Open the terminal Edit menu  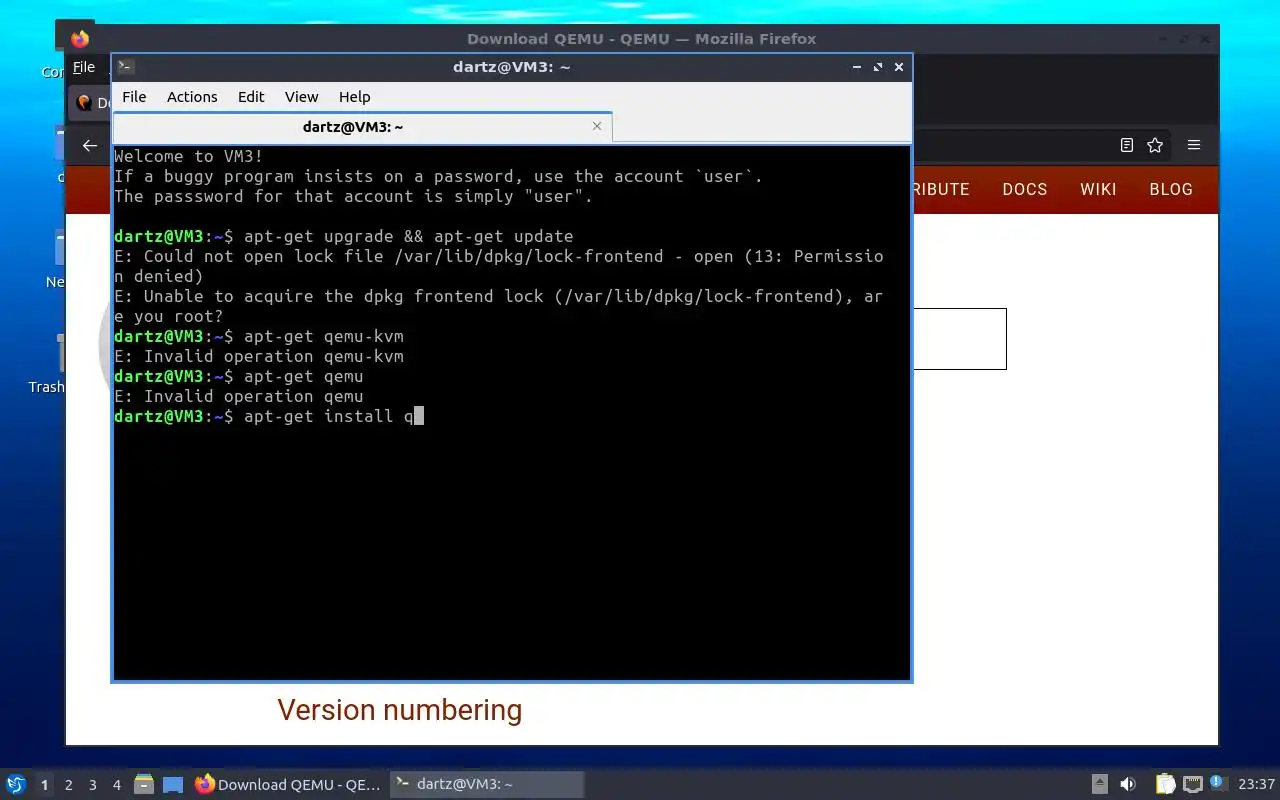(251, 97)
